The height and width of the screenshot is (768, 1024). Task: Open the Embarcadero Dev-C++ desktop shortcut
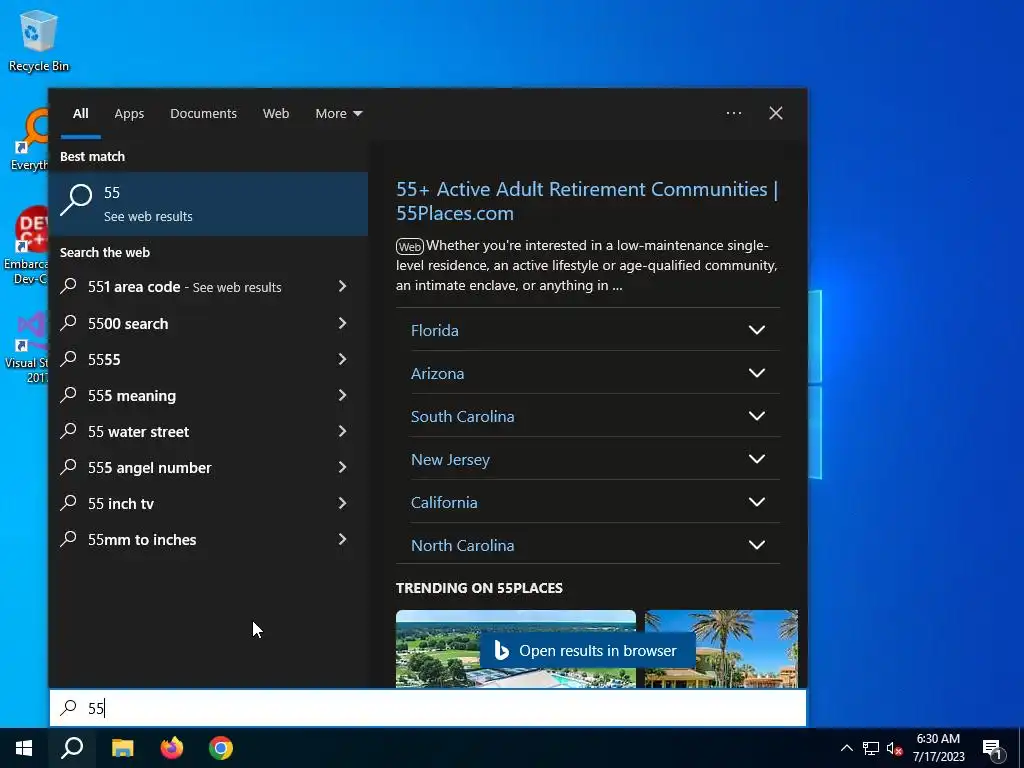[27, 246]
